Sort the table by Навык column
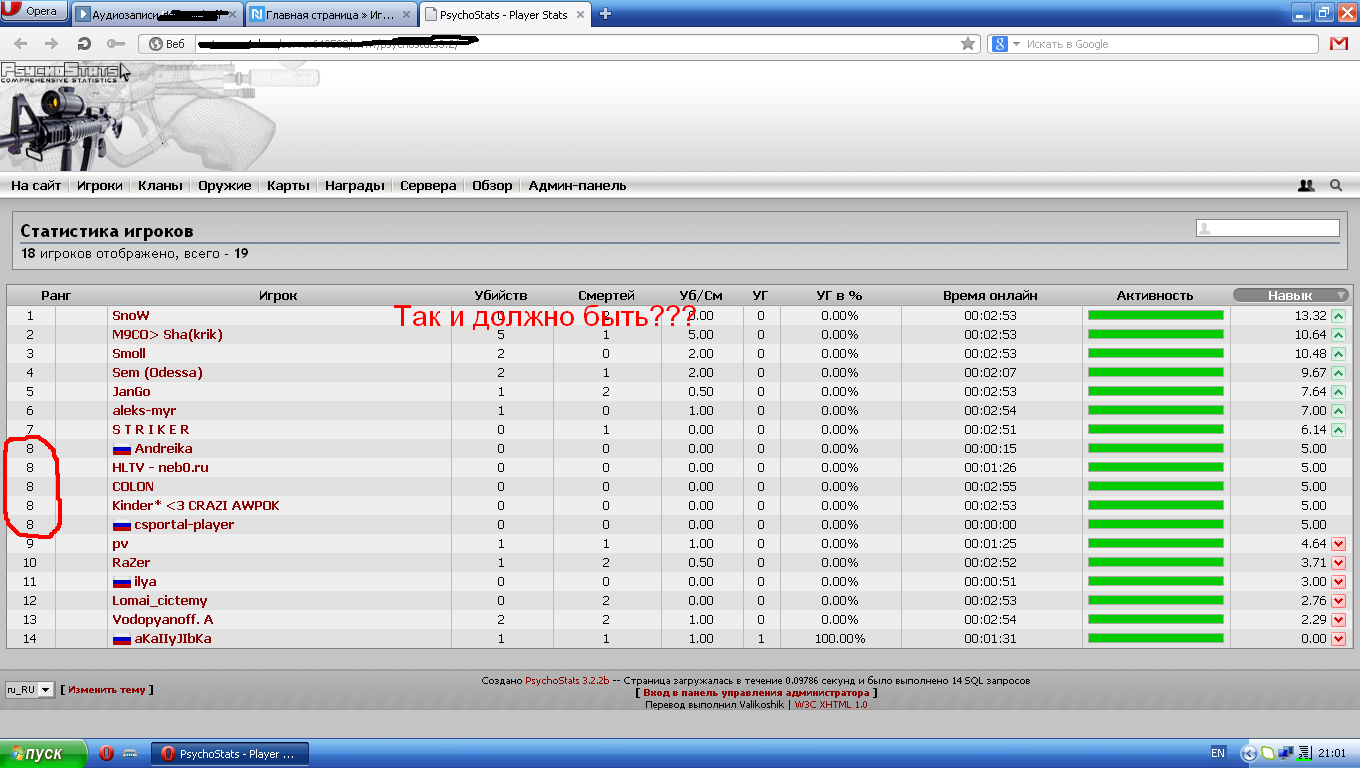The image size is (1360, 768). coord(1290,295)
